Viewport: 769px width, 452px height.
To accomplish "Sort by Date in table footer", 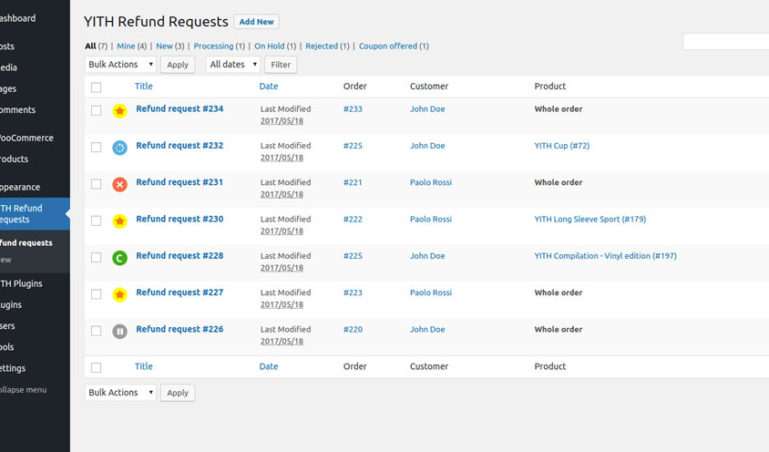I will [x=268, y=366].
